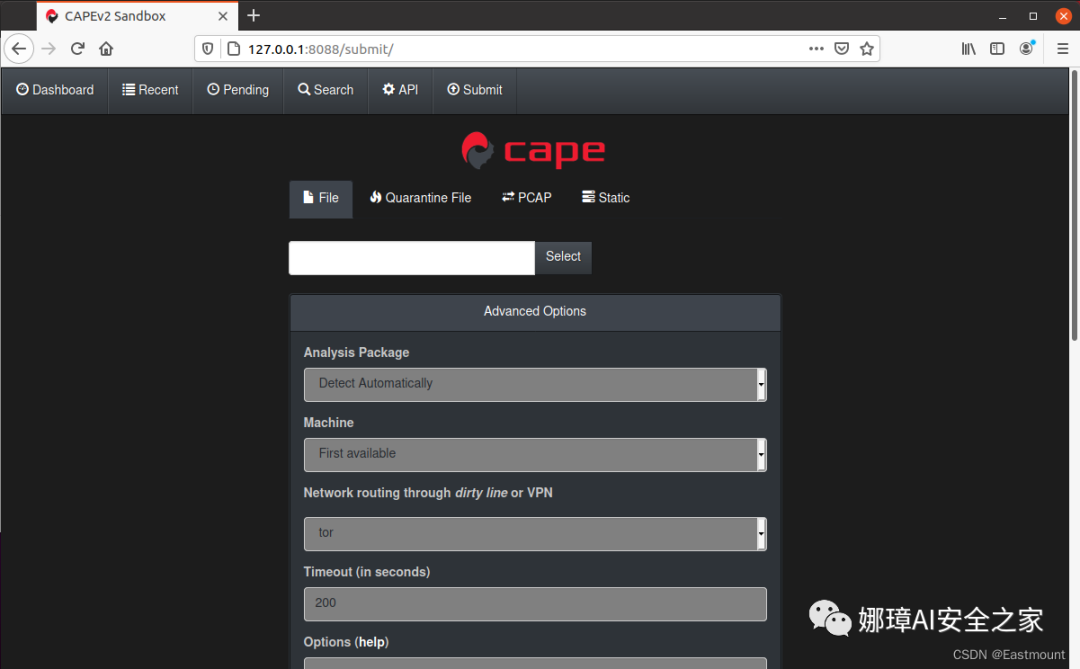
Task: Click the Timeout seconds field
Action: 535,604
